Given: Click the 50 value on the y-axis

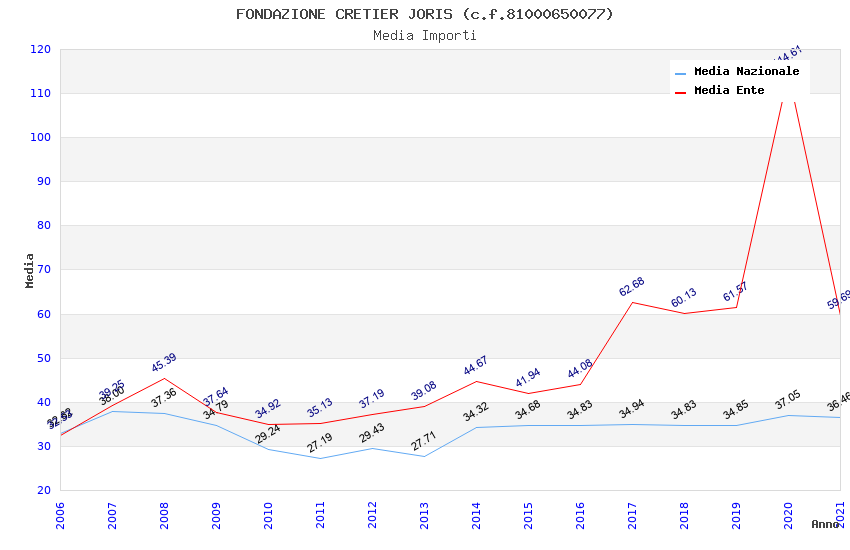Looking at the screenshot, I should [x=44, y=358].
